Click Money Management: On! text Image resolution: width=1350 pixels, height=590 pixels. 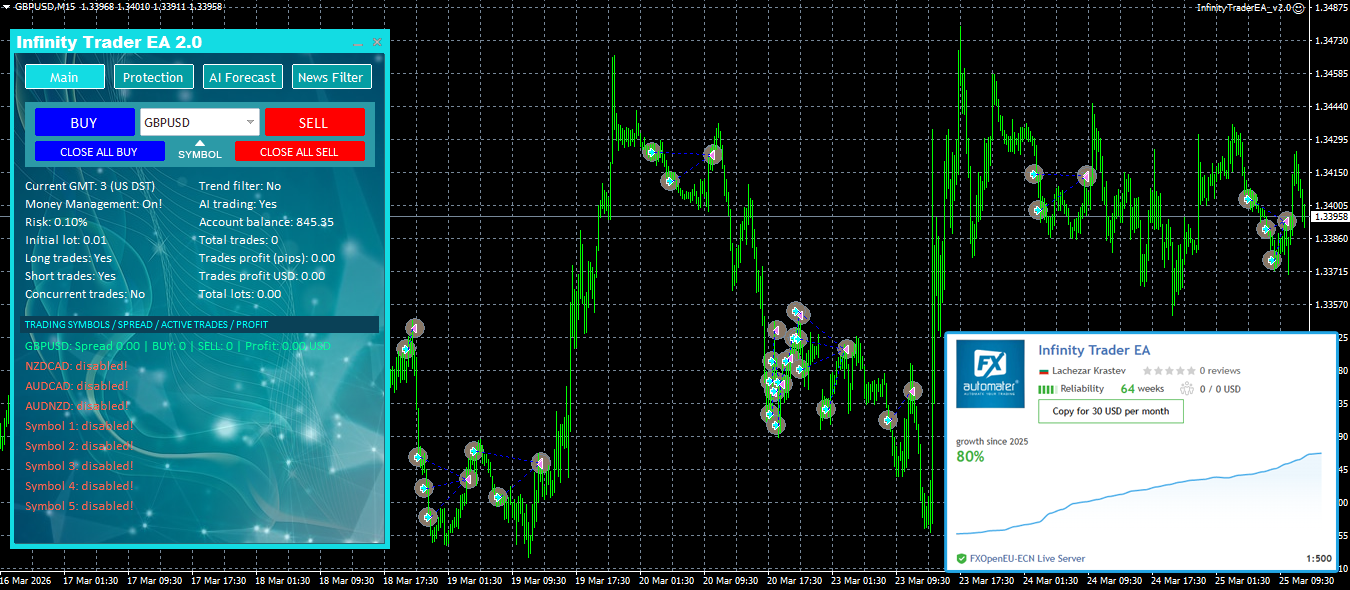[93, 204]
